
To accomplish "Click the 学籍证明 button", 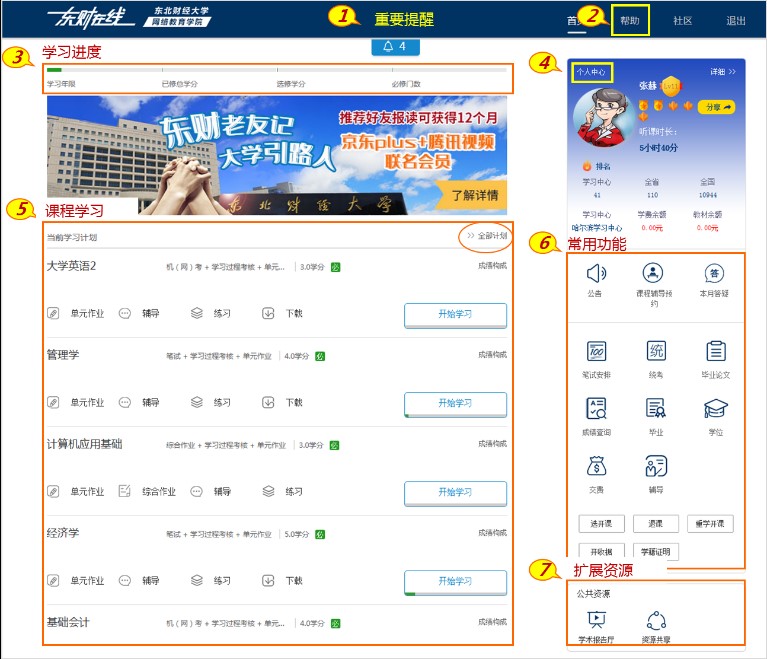I will pos(655,551).
